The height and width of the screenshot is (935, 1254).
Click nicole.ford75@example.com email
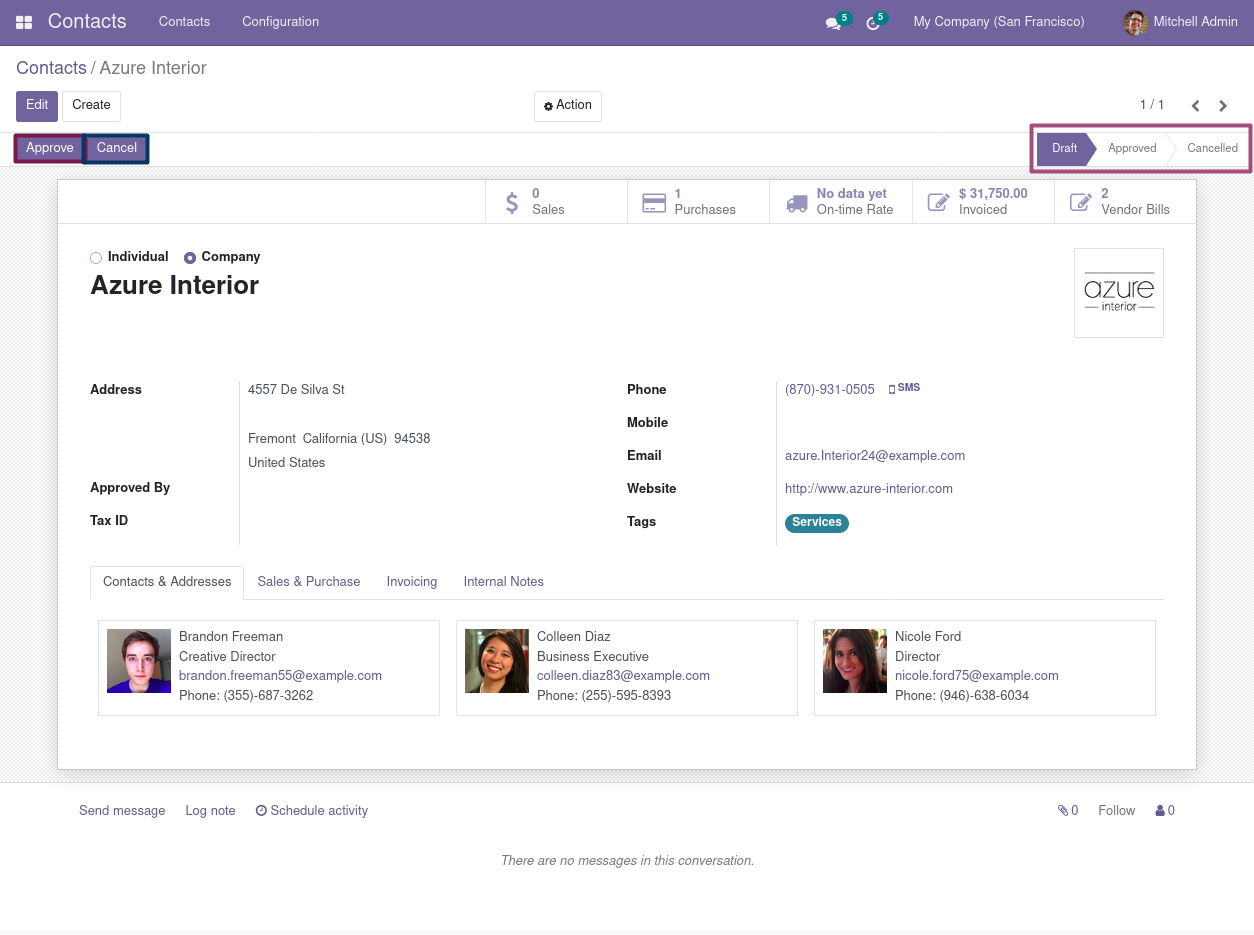click(977, 676)
